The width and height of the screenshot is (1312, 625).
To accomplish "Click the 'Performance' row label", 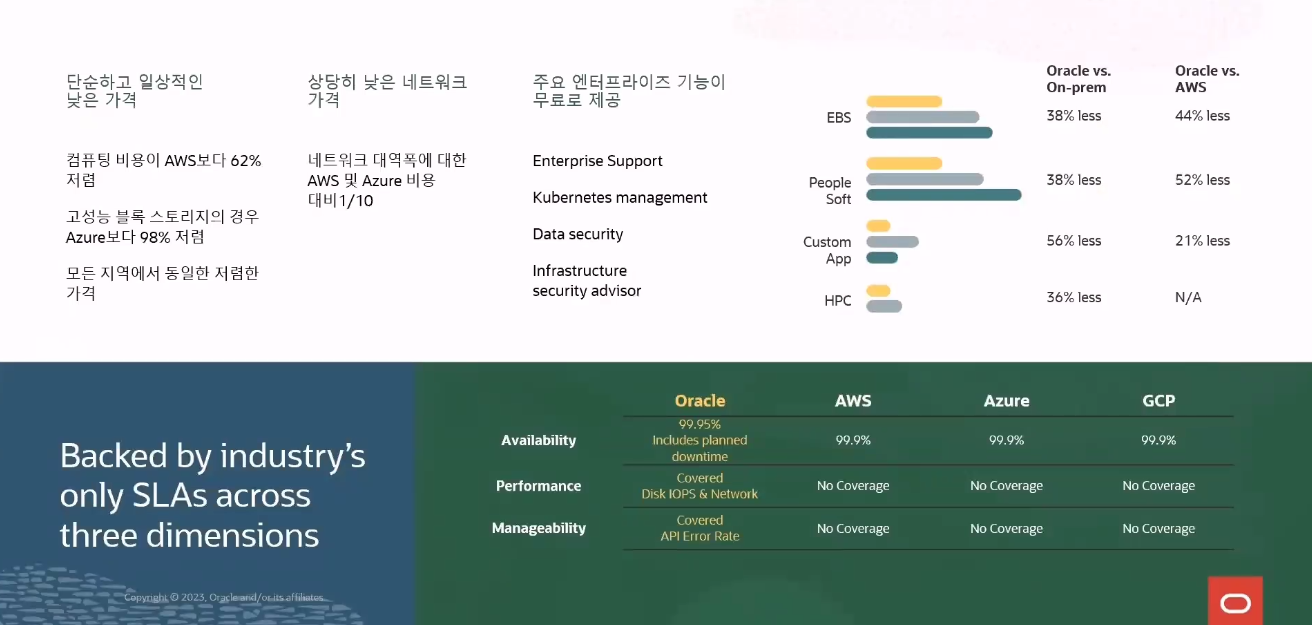I will (538, 486).
